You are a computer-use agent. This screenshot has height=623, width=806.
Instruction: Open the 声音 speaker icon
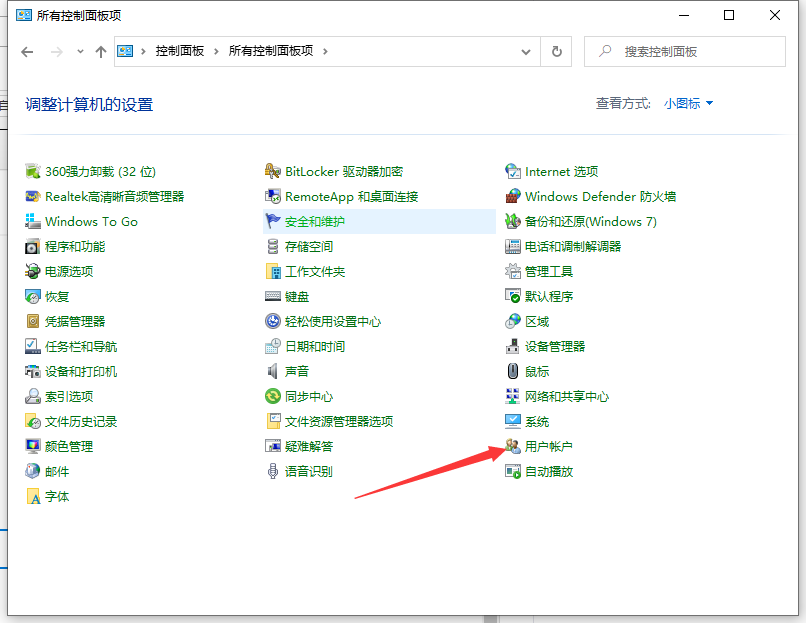click(273, 371)
